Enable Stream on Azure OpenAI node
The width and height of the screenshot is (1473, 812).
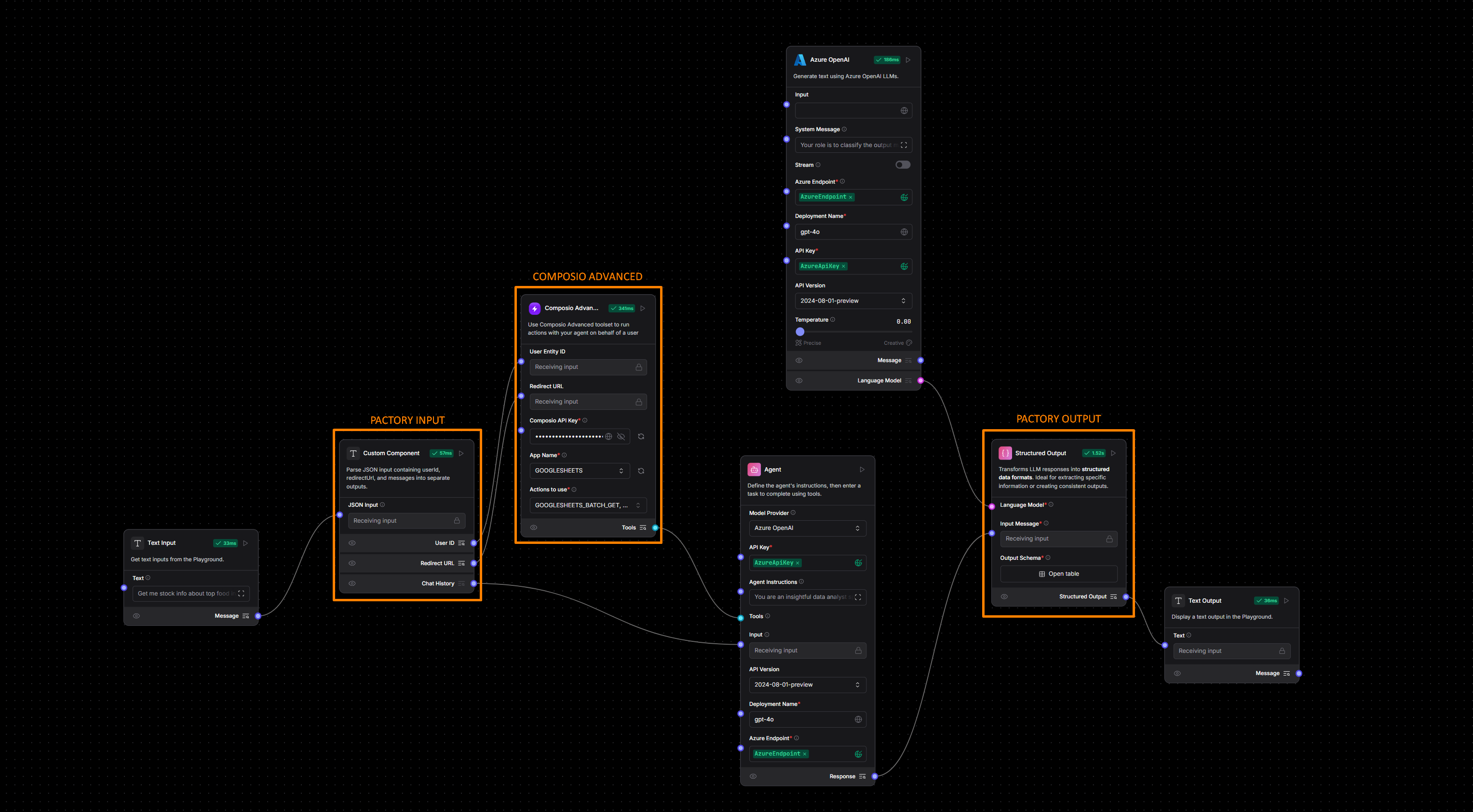(x=902, y=164)
